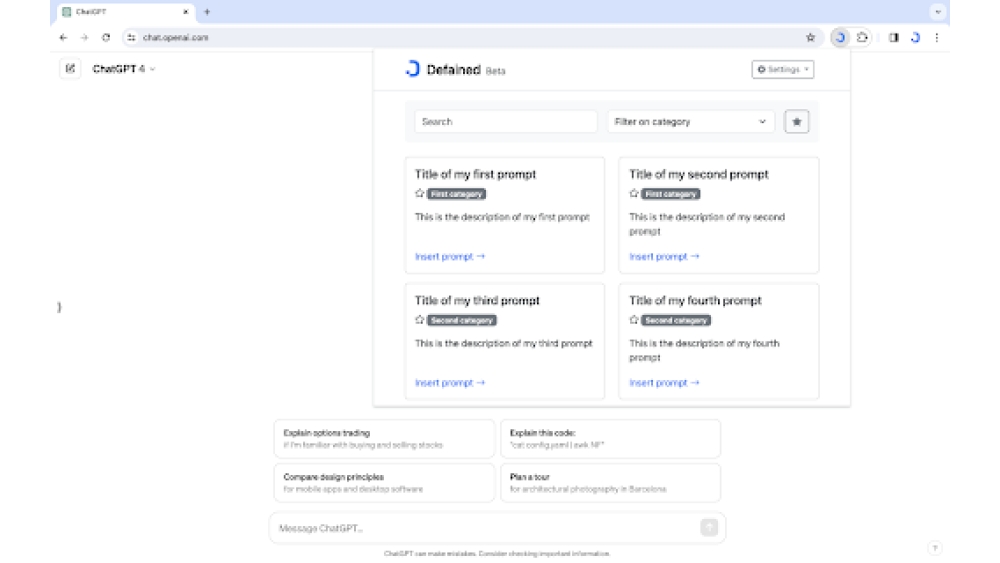The image size is (1000, 563).
Task: Favorite the first prompt with its star
Action: pyautogui.click(x=420, y=193)
